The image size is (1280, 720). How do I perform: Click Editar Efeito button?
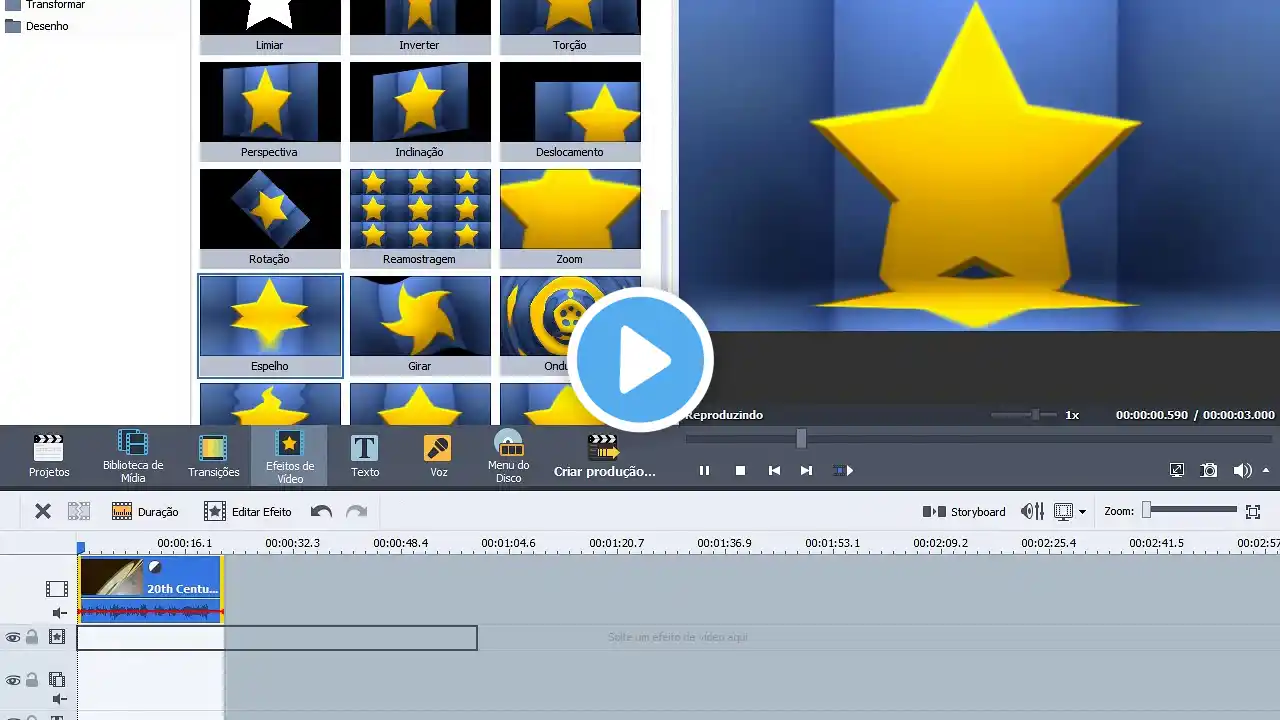click(x=248, y=511)
